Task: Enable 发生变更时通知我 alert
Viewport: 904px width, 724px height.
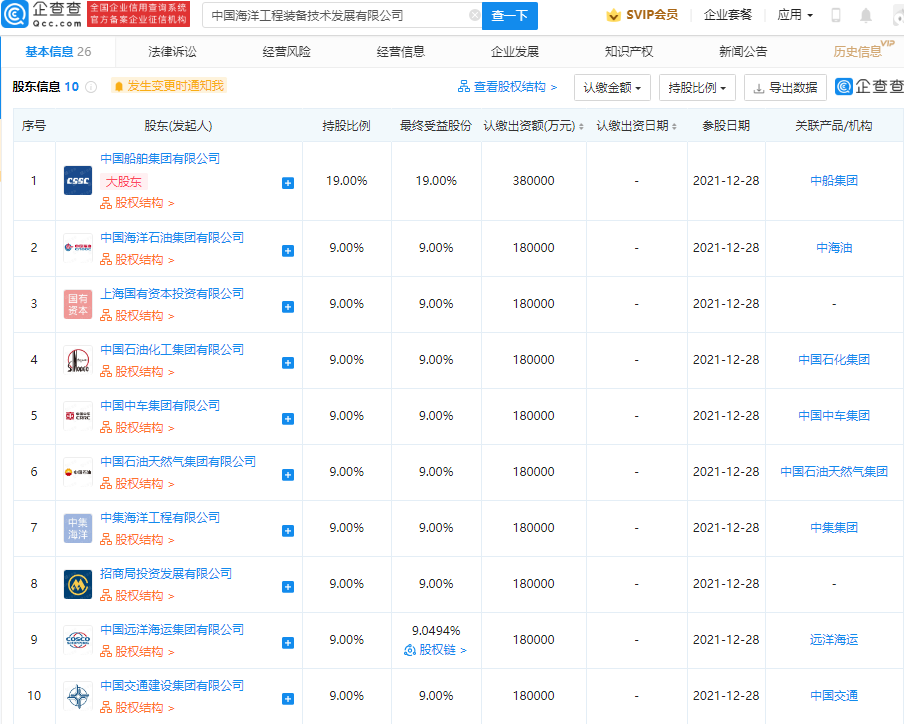Action: coord(169,87)
